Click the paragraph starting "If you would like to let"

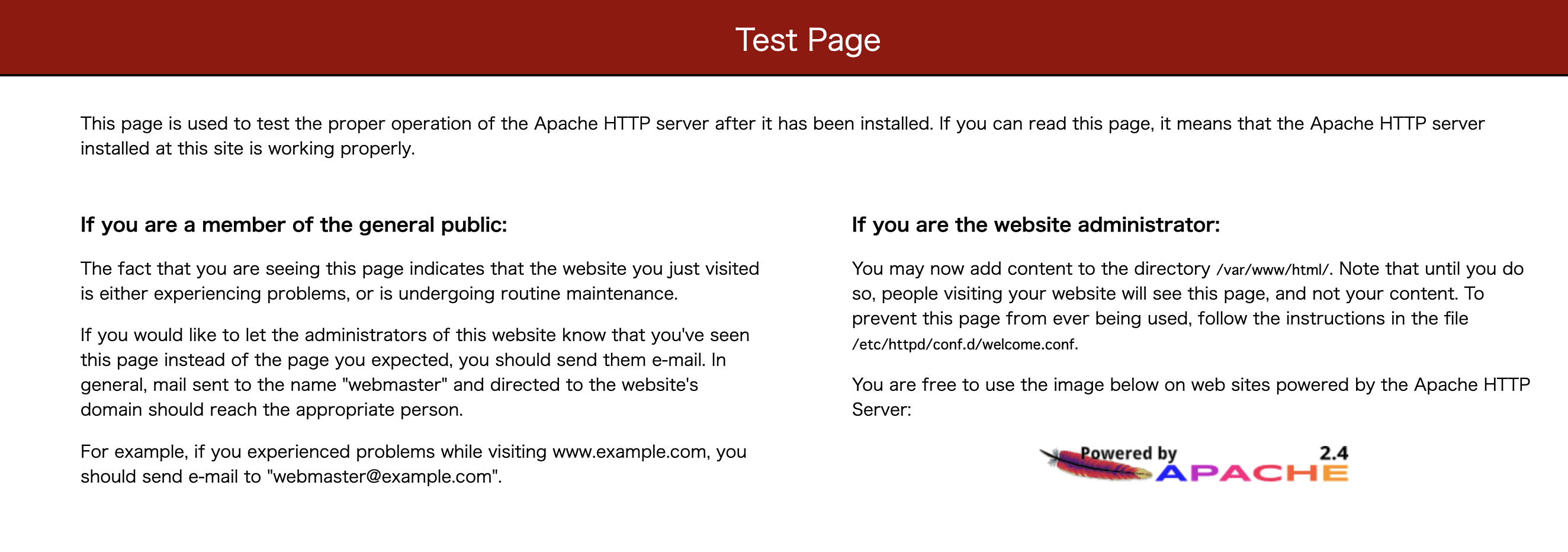415,372
